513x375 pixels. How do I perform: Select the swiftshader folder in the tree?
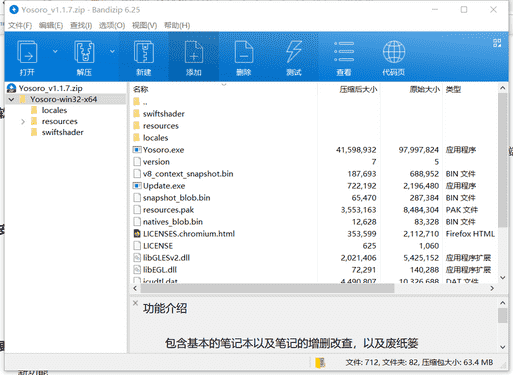(62, 132)
